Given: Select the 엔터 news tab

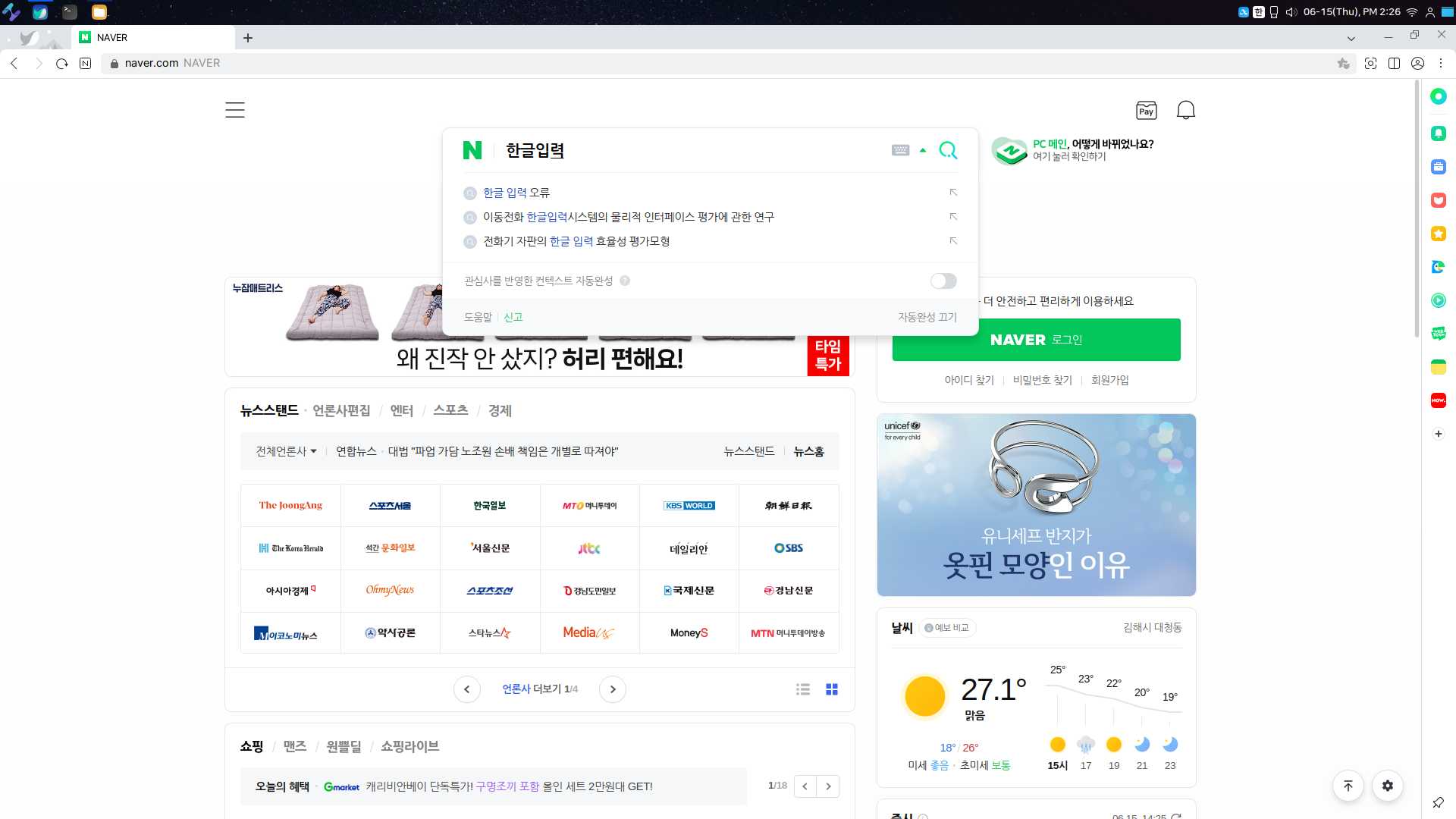Looking at the screenshot, I should pyautogui.click(x=401, y=410).
